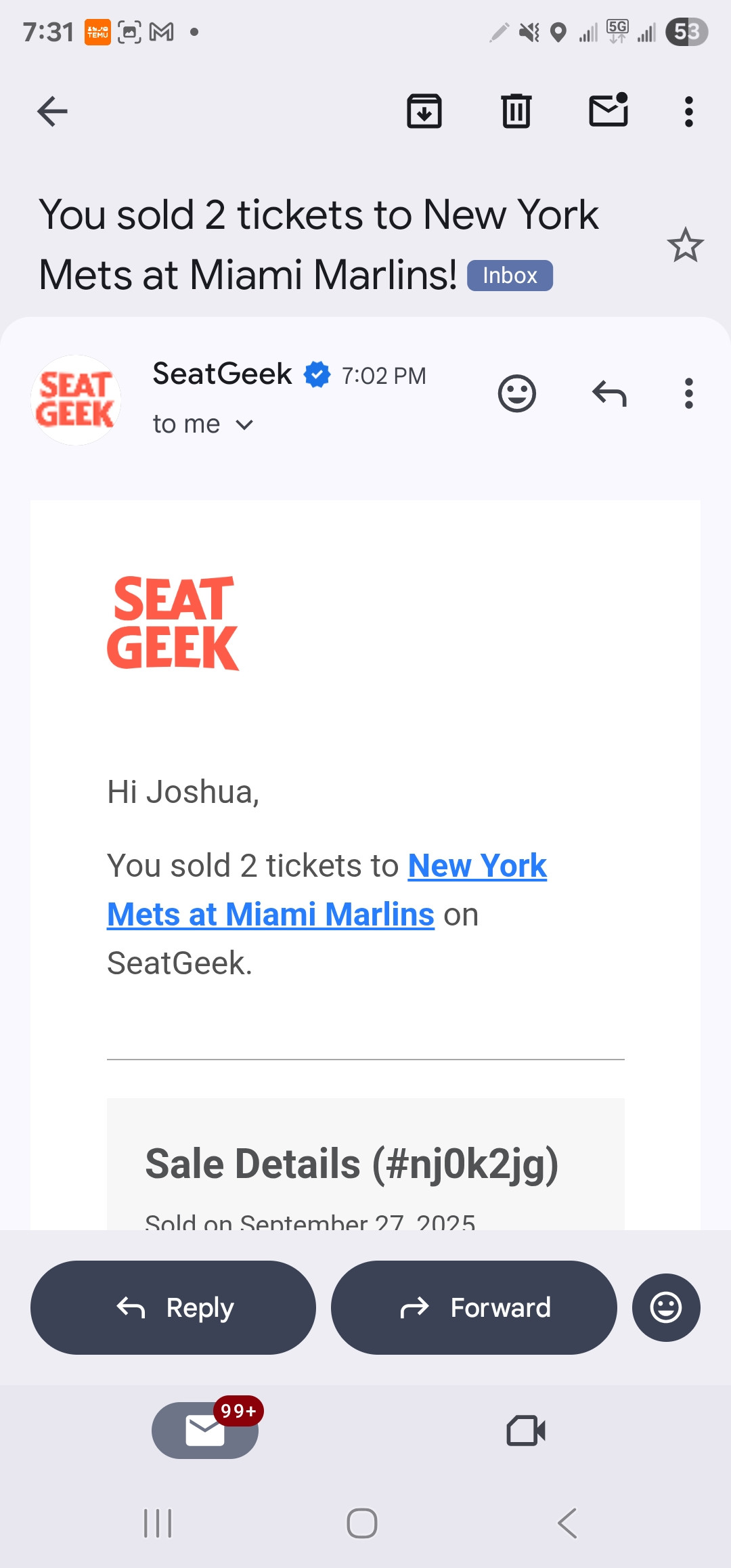
Task: Expand recipient details next to "to me"
Action: click(x=244, y=424)
